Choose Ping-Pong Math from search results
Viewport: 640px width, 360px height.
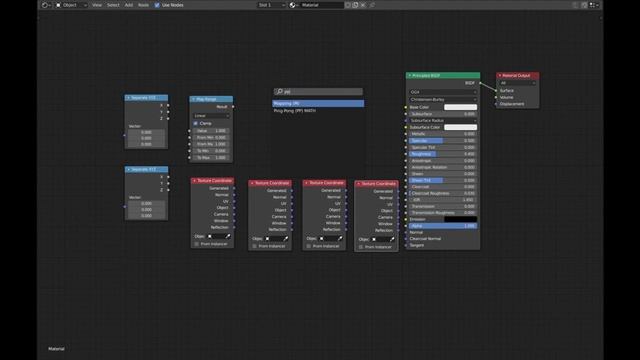click(318, 111)
